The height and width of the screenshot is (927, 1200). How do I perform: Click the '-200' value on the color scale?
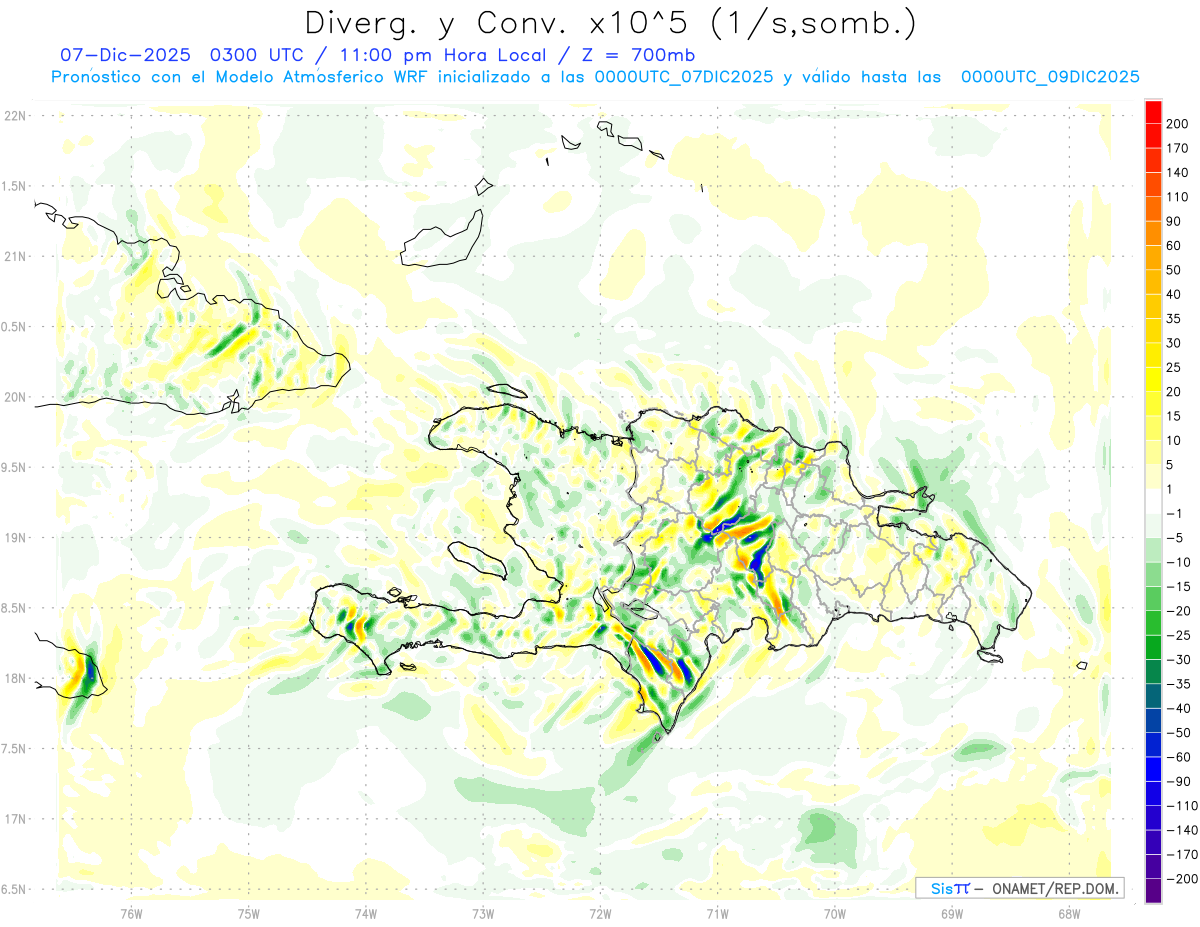[1181, 878]
